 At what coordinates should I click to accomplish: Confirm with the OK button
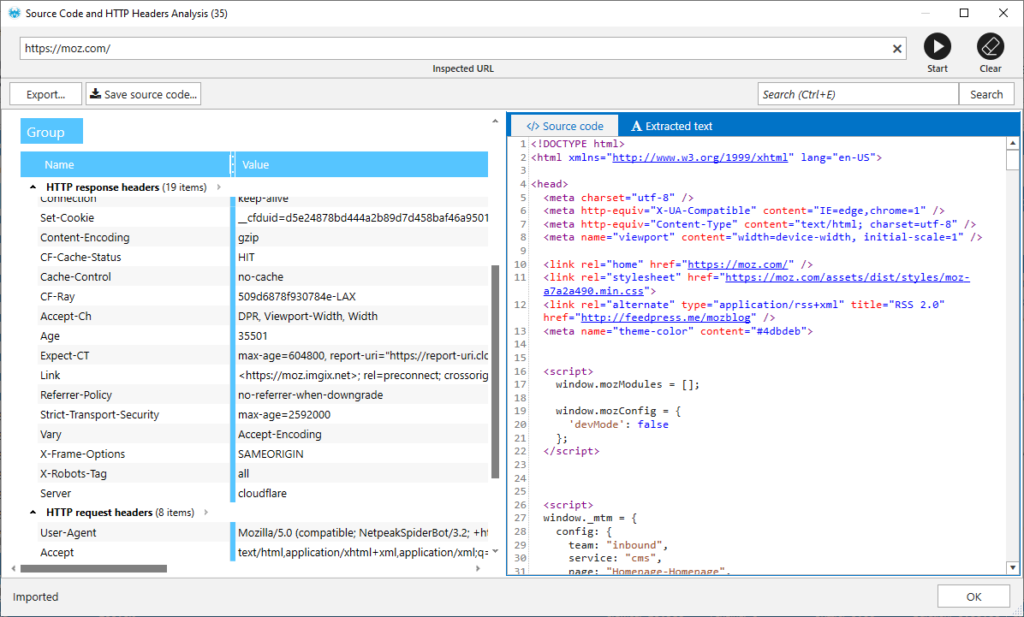tap(974, 597)
